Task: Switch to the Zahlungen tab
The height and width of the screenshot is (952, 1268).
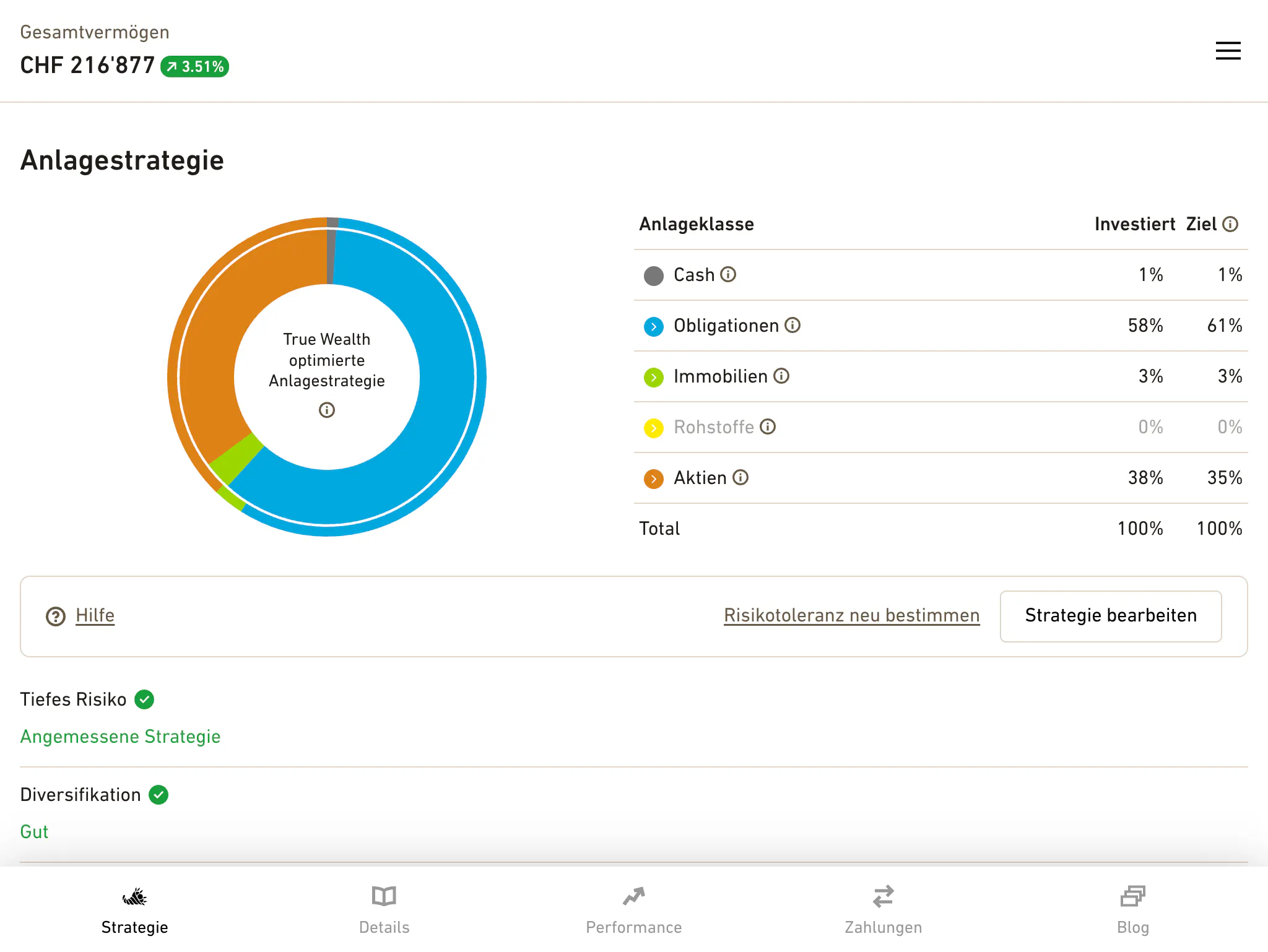Action: 884,909
